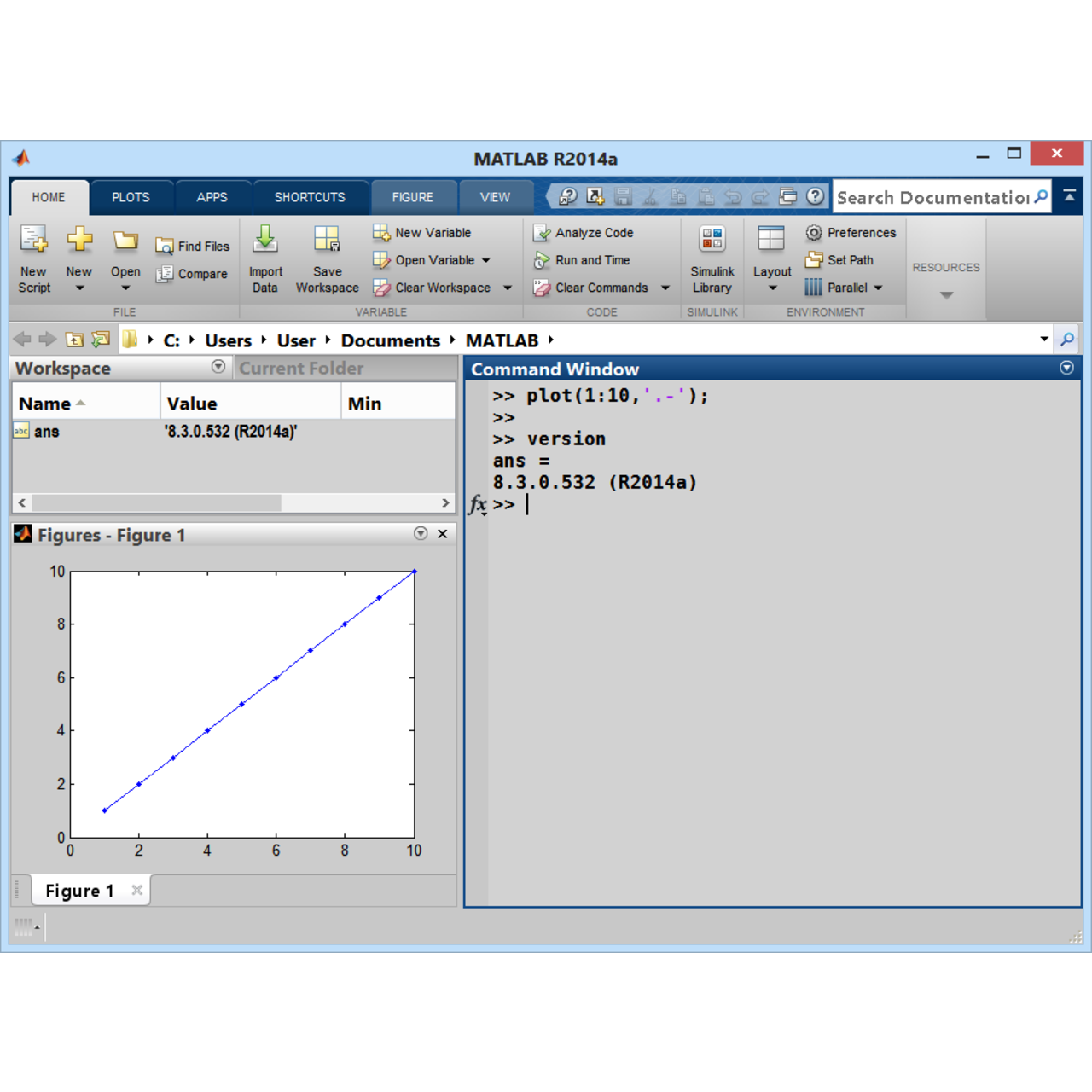Expand the Open Variable dropdown

486,260
